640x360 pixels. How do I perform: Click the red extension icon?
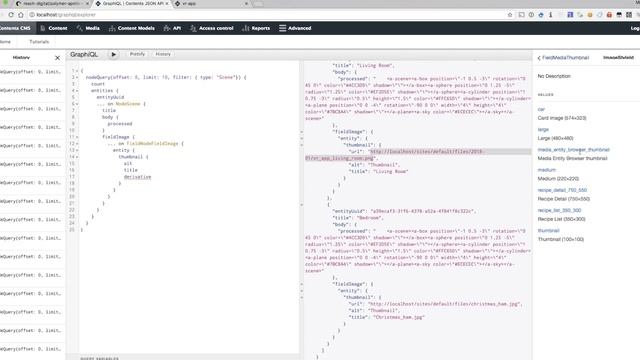coord(609,15)
